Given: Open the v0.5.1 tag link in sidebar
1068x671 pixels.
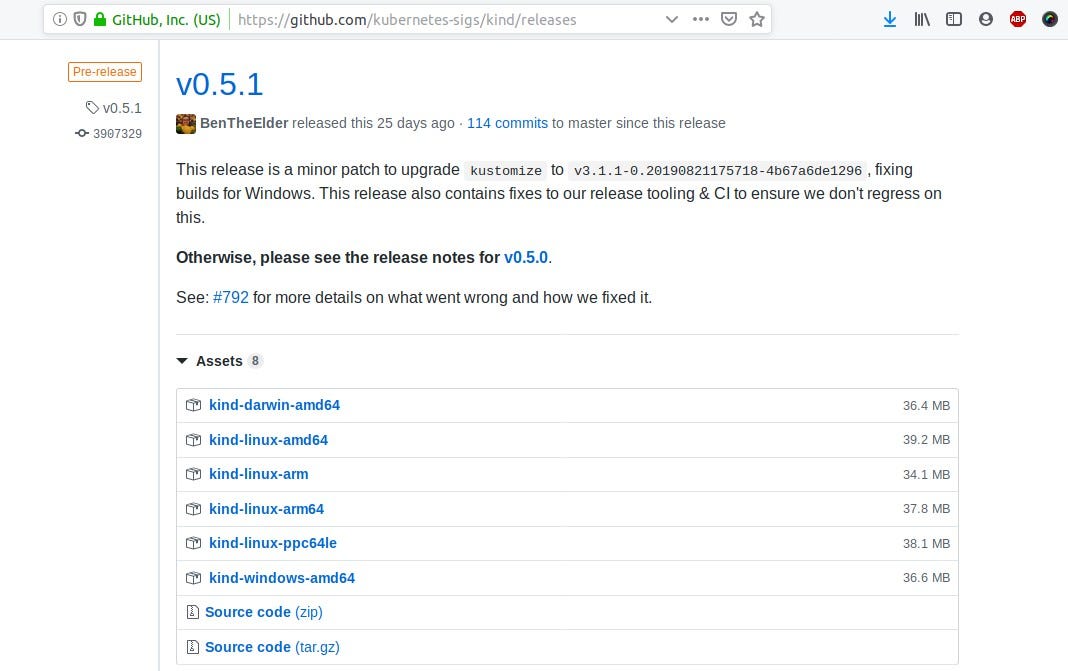Looking at the screenshot, I should point(122,108).
